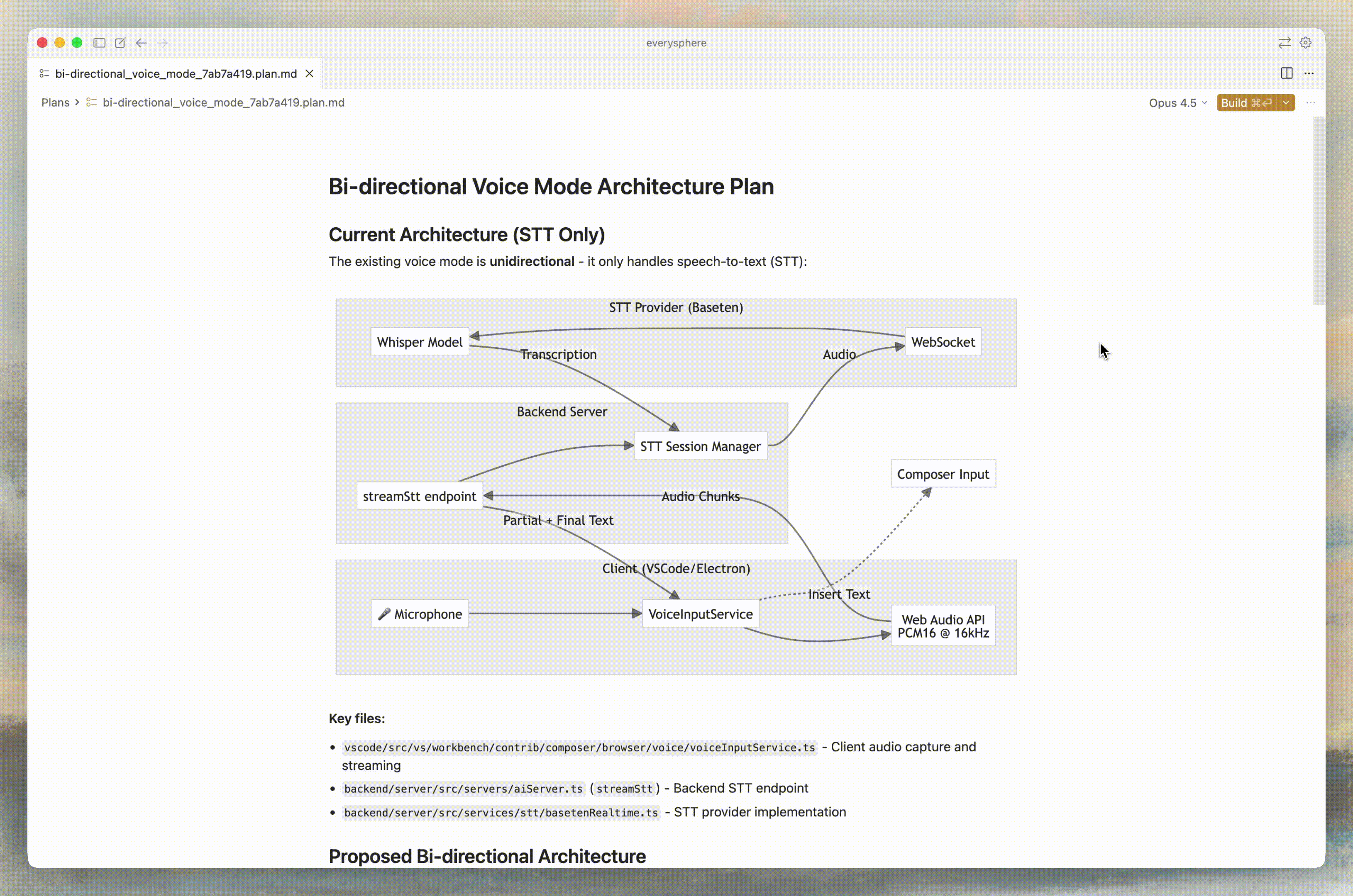Image resolution: width=1353 pixels, height=896 pixels.
Task: Open the breadcrumb bar ellipsis menu
Action: [x=1311, y=103]
